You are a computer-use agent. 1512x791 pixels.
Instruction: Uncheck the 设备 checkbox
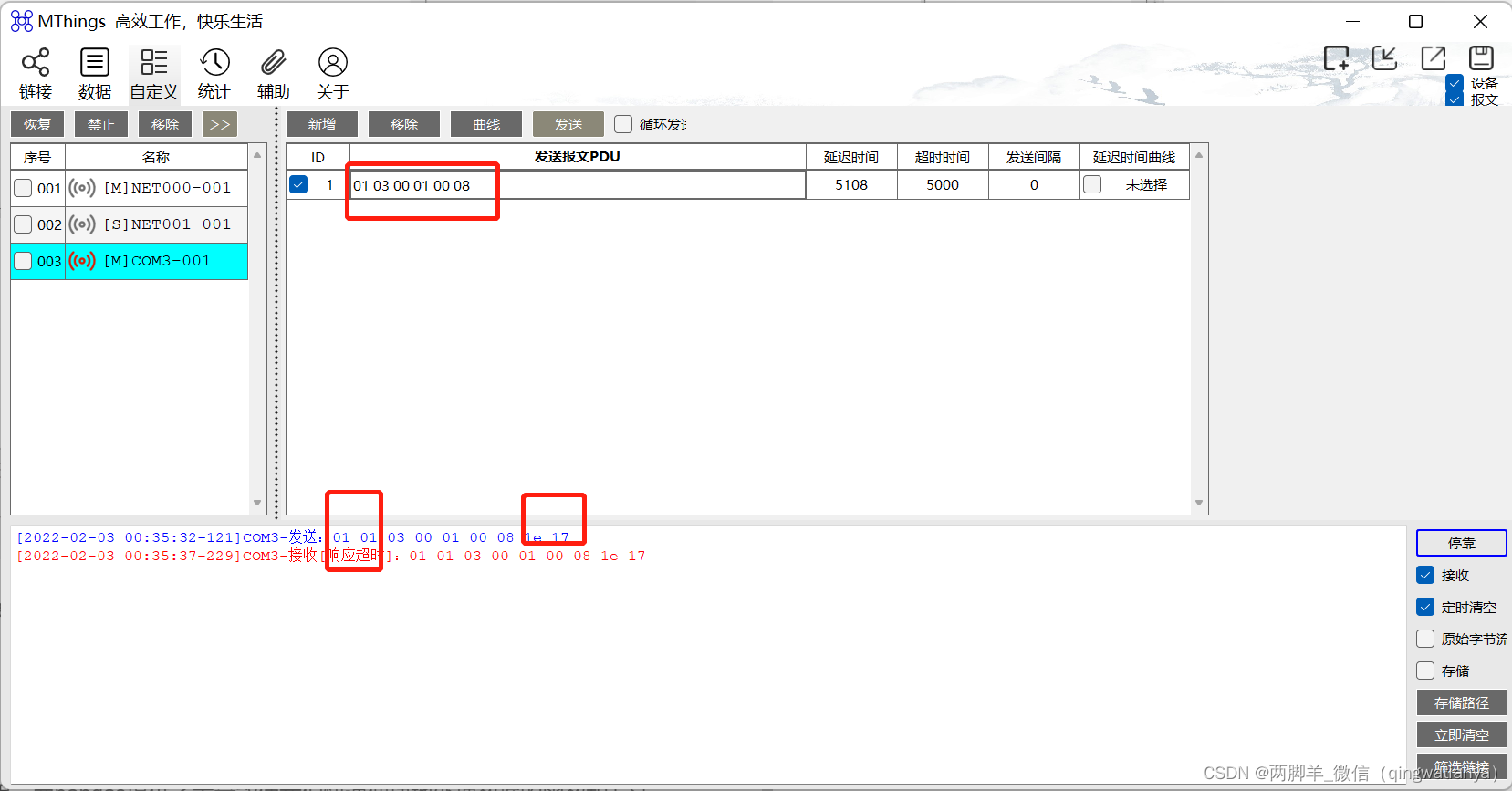click(1455, 84)
